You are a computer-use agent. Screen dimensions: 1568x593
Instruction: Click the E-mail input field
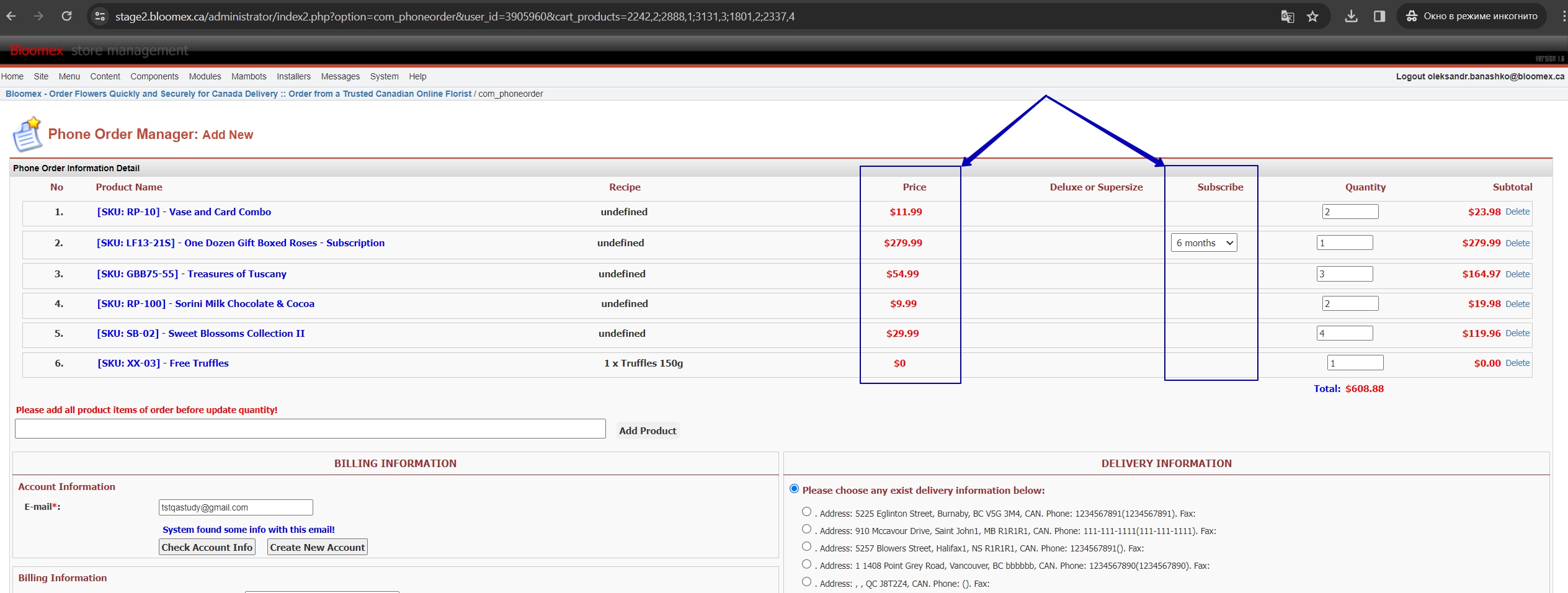click(x=236, y=507)
